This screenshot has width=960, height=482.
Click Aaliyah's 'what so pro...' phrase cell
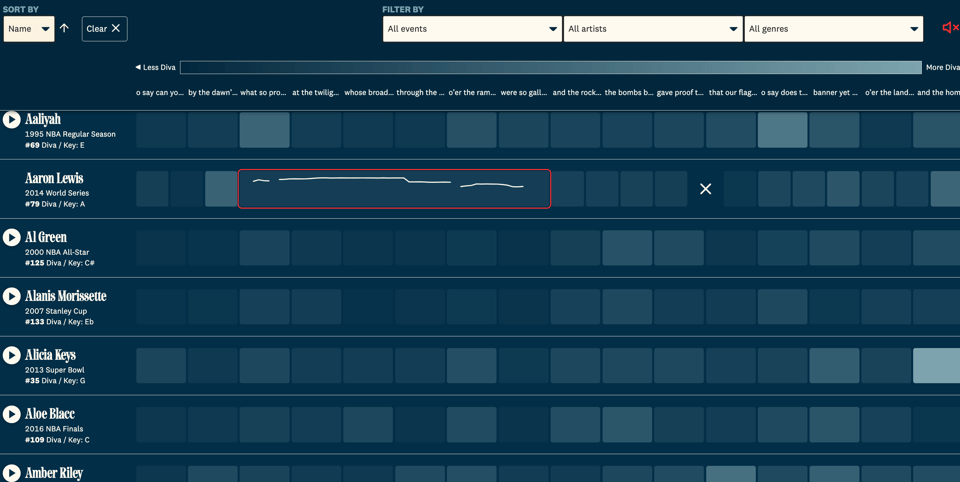click(264, 130)
